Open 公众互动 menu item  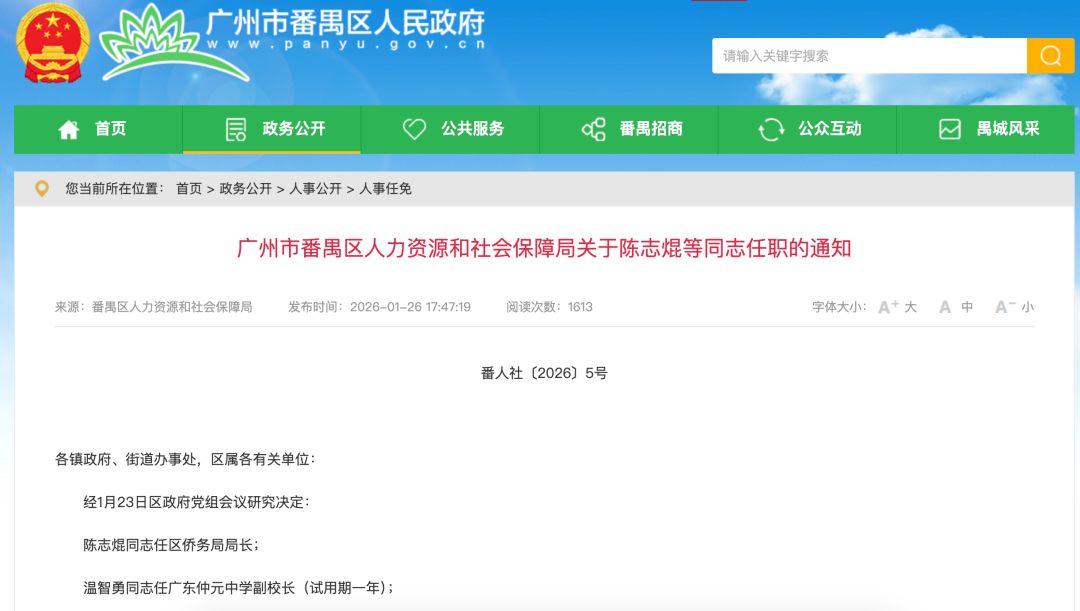click(829, 129)
